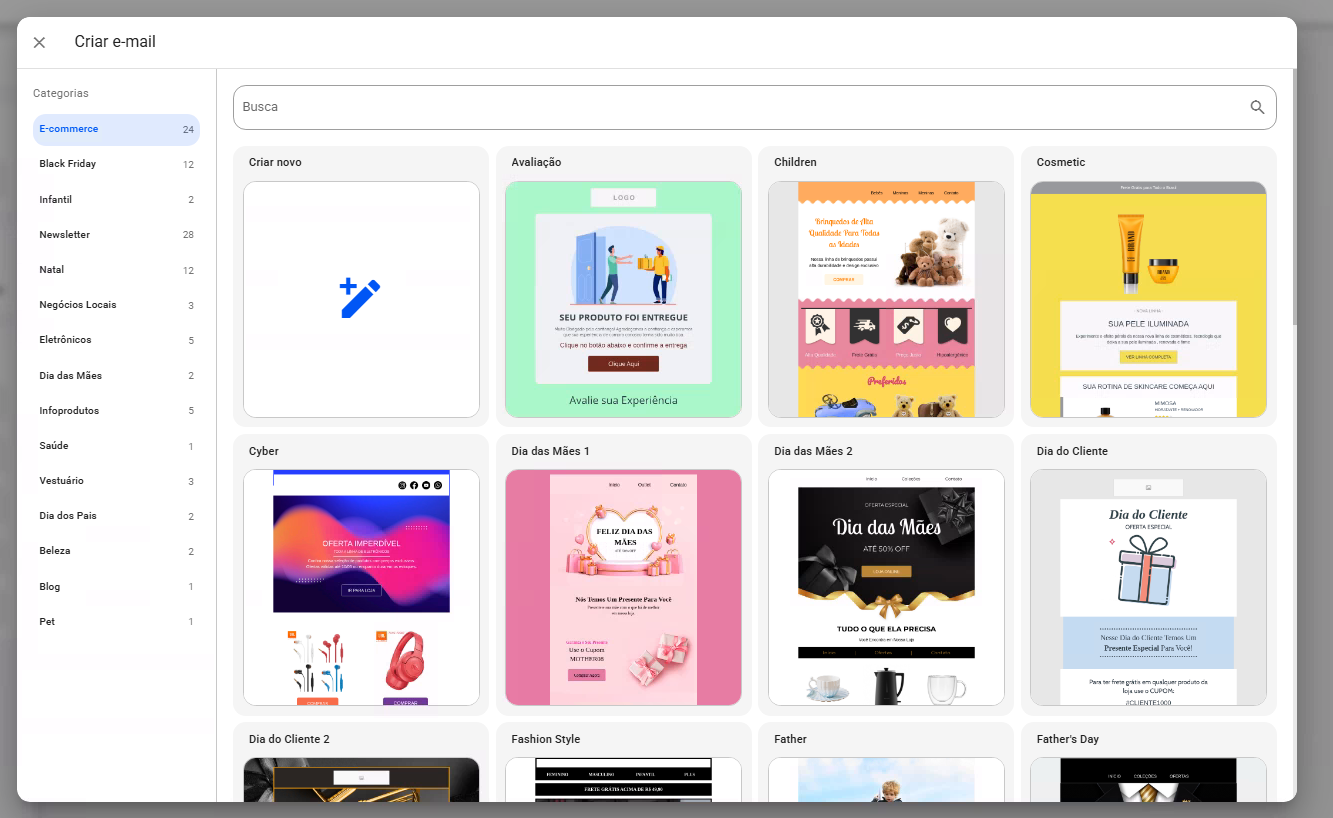This screenshot has height=818, width=1333.
Task: Choose the Cosmetic template thumbnail
Action: (x=1148, y=299)
